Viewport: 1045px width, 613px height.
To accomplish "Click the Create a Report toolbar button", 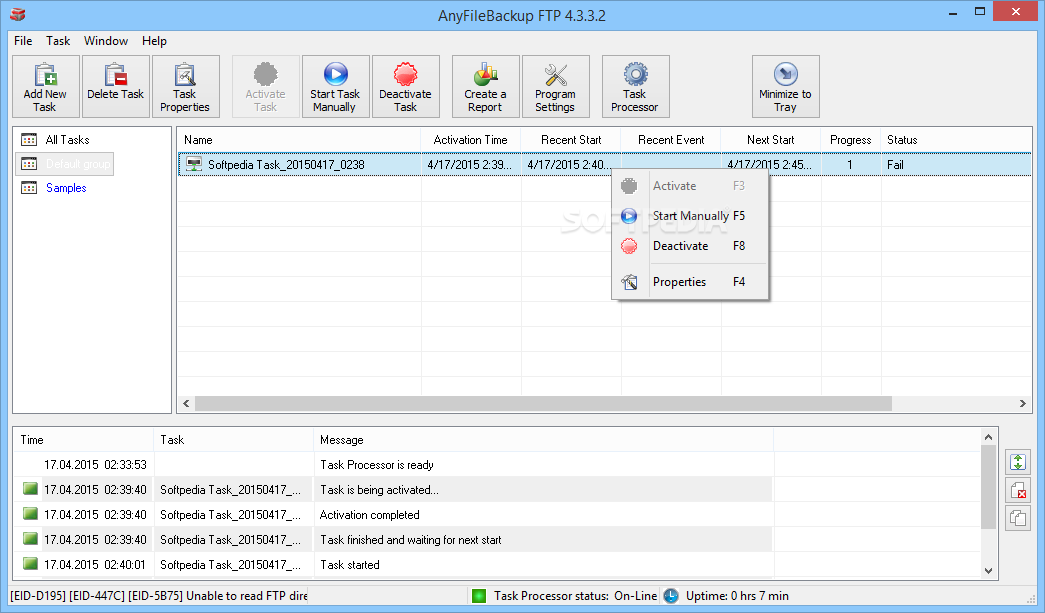I will tap(485, 87).
